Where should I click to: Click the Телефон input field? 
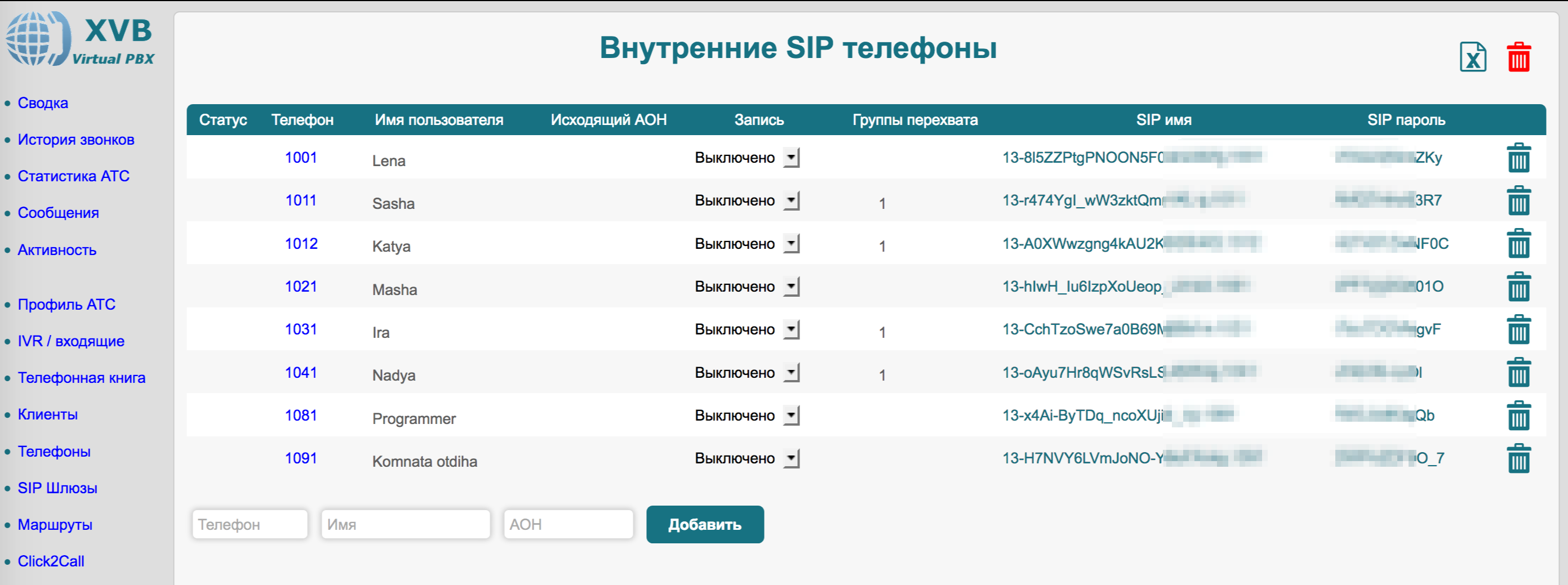point(250,524)
